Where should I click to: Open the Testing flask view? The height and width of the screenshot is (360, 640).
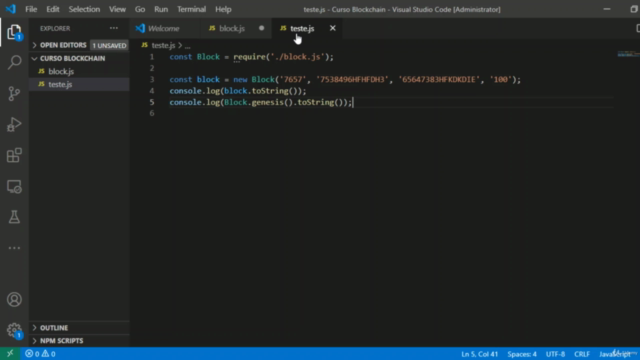[x=14, y=217]
